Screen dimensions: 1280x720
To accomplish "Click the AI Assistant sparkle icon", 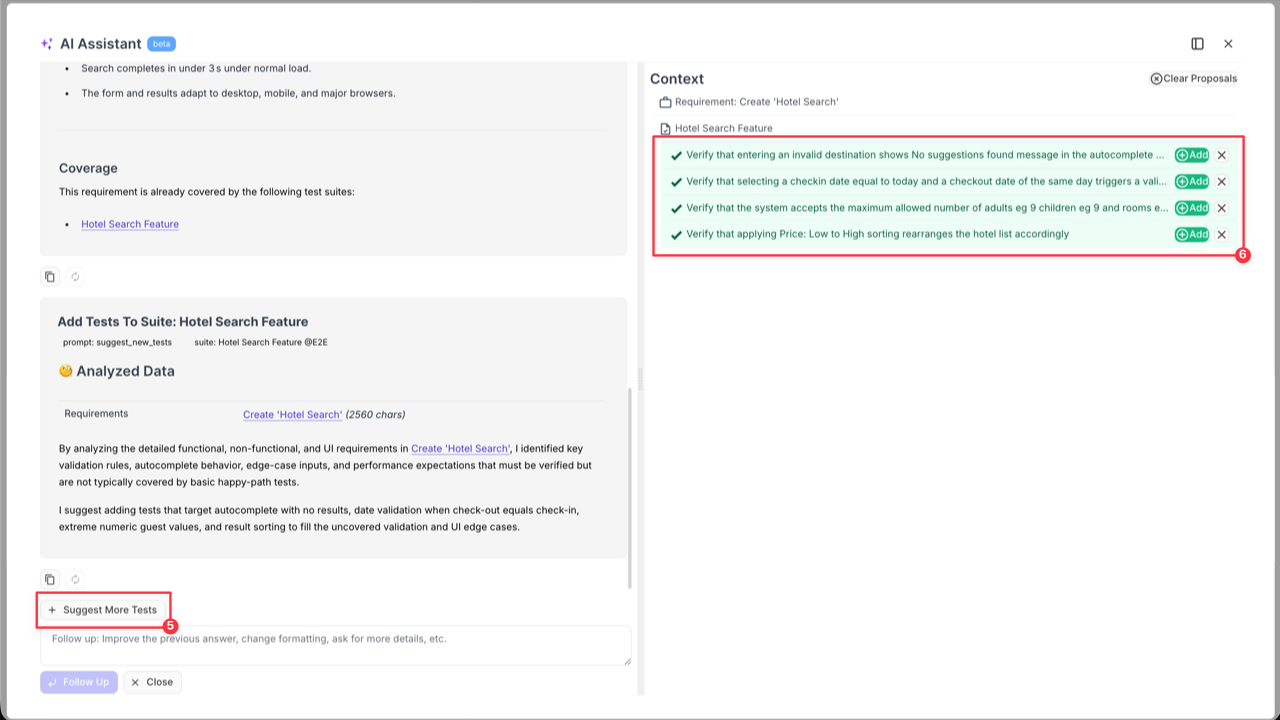I will 44,43.
